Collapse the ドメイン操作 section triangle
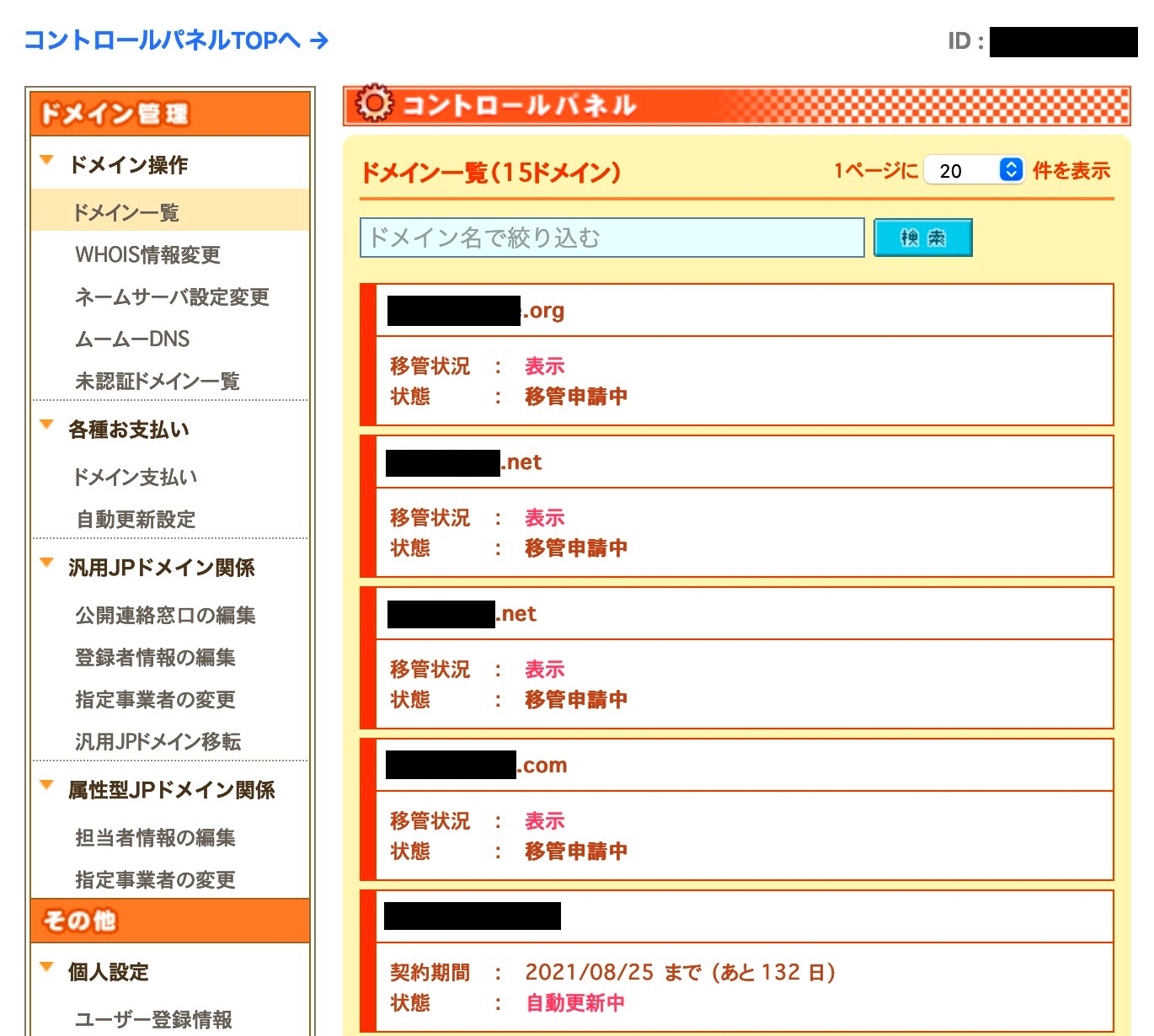 (x=47, y=160)
